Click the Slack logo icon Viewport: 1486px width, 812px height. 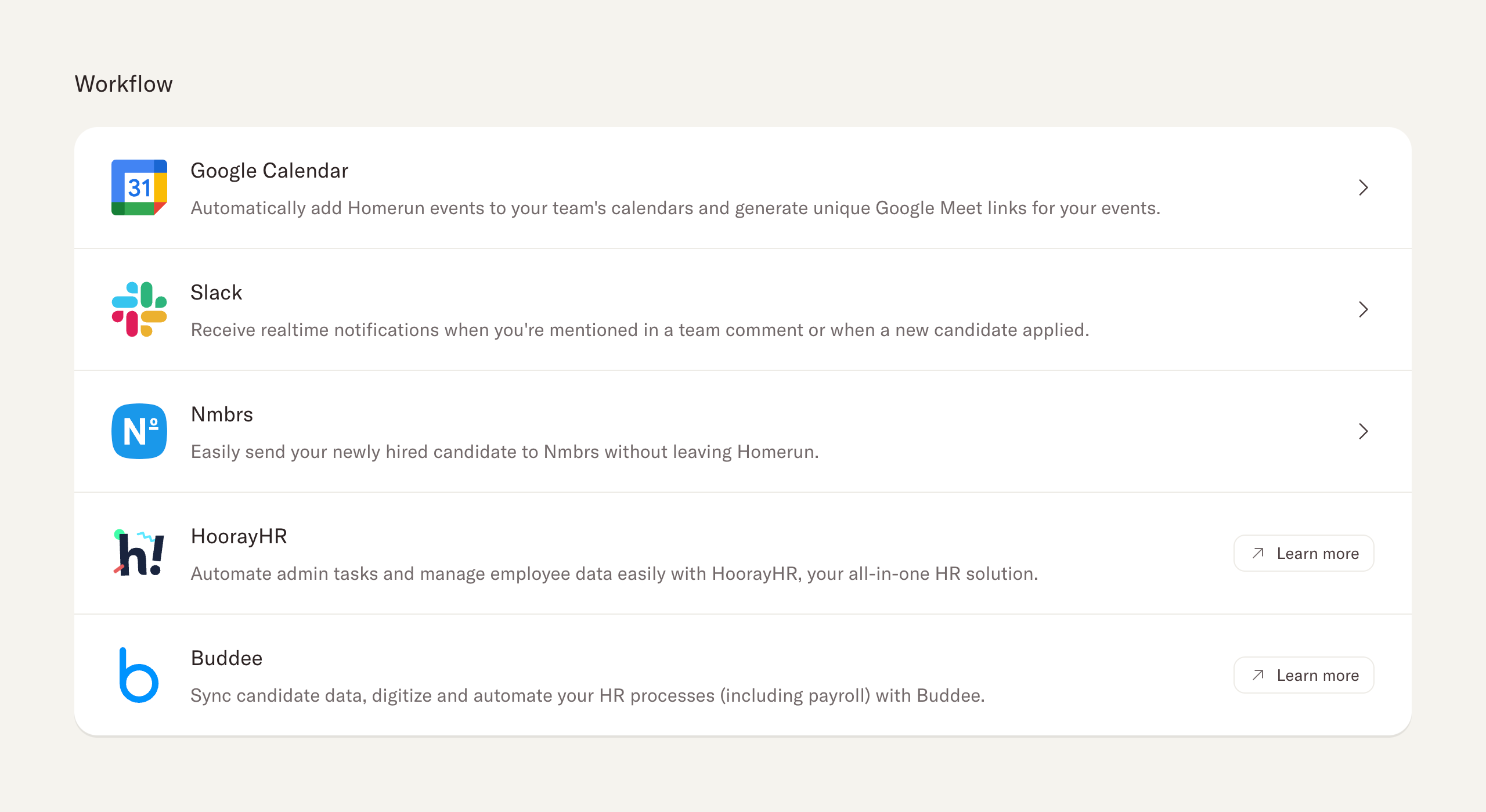click(x=139, y=309)
